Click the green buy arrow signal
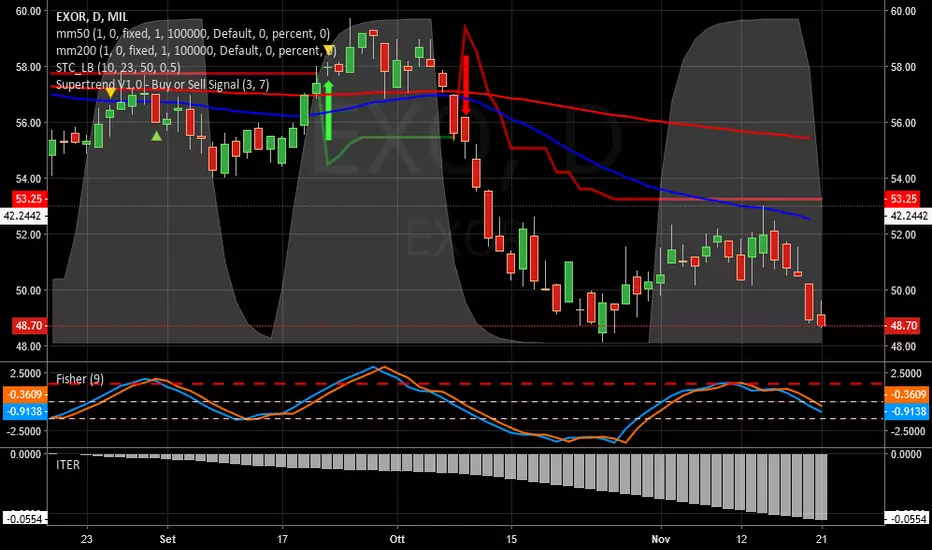Viewport: 932px width, 550px height. coord(328,111)
